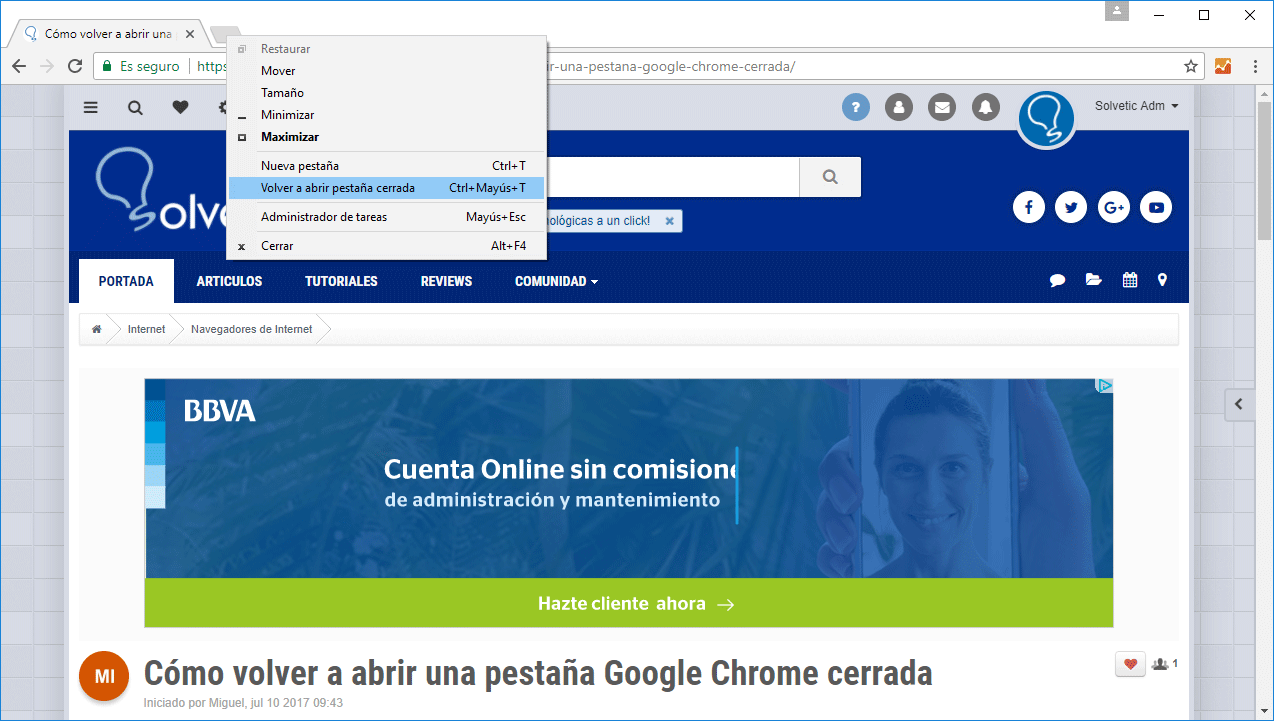Click the help question mark icon
The height and width of the screenshot is (721, 1274).
pyautogui.click(x=855, y=107)
